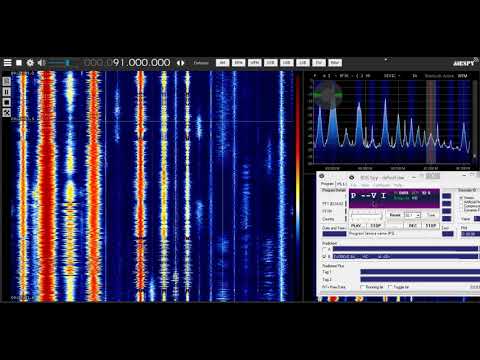Click the square icon in the waterfall side toolbar
The image size is (480, 360).
click(6, 102)
